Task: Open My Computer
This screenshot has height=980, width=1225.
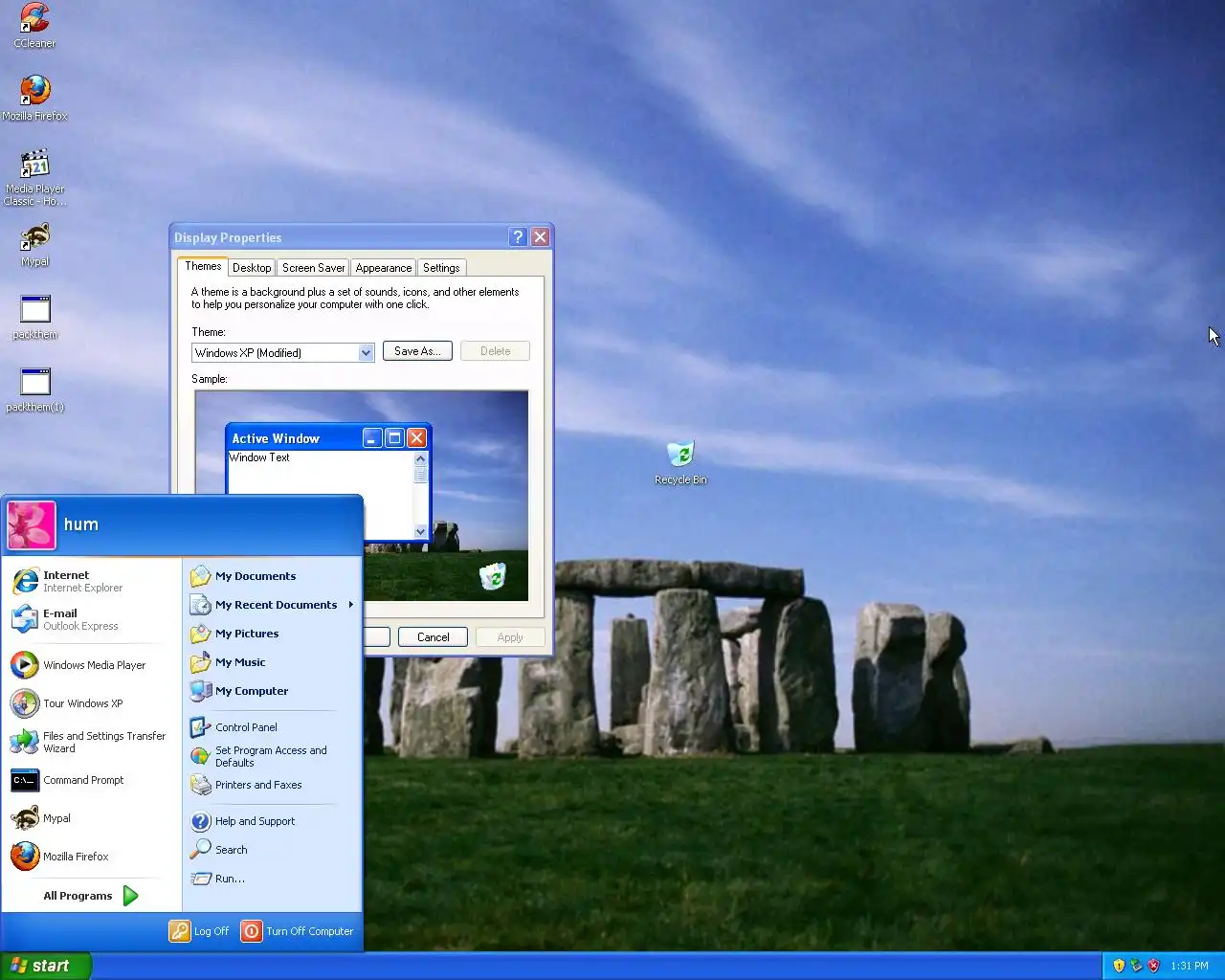Action: [x=272, y=691]
